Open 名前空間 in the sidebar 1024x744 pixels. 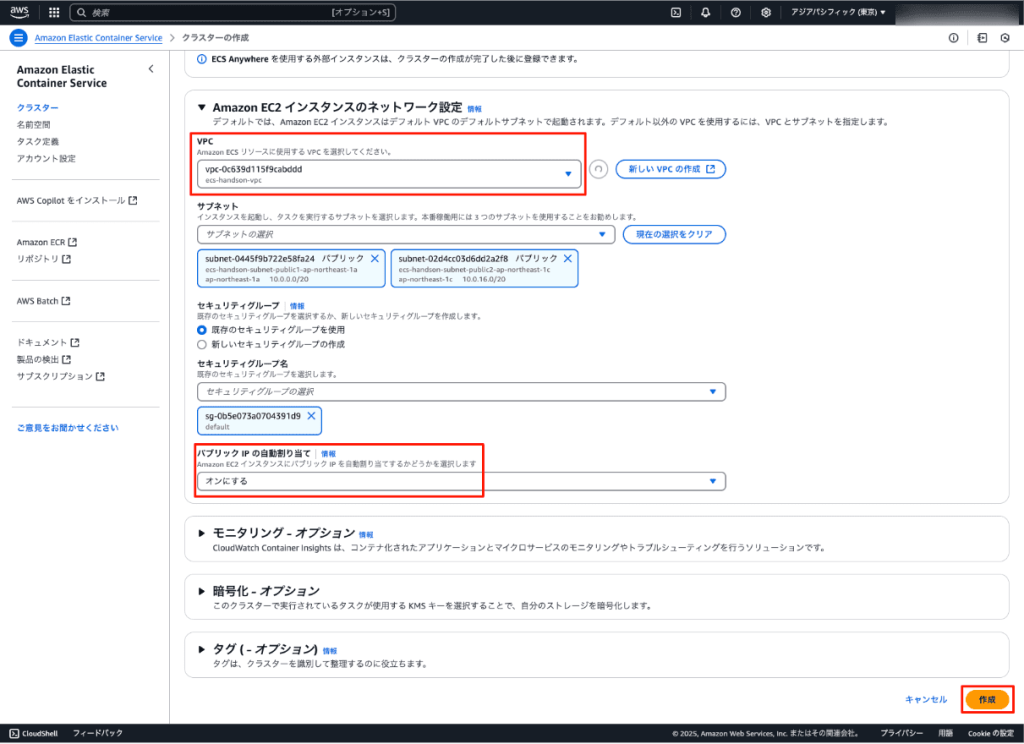[x=33, y=124]
